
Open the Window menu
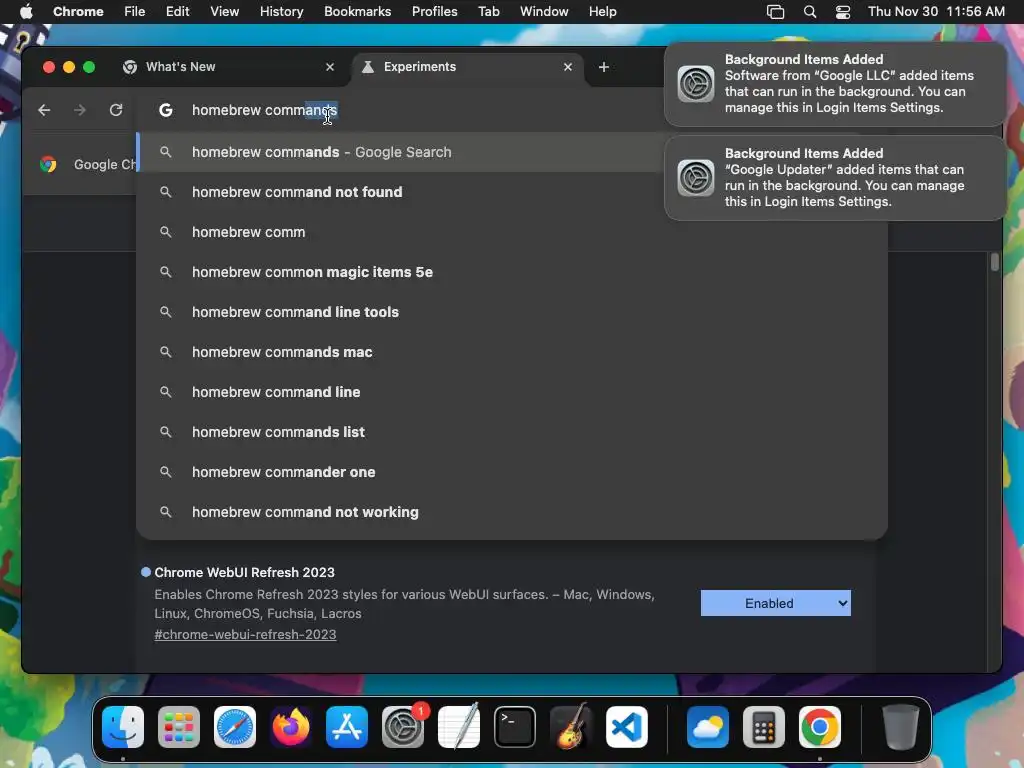click(544, 12)
